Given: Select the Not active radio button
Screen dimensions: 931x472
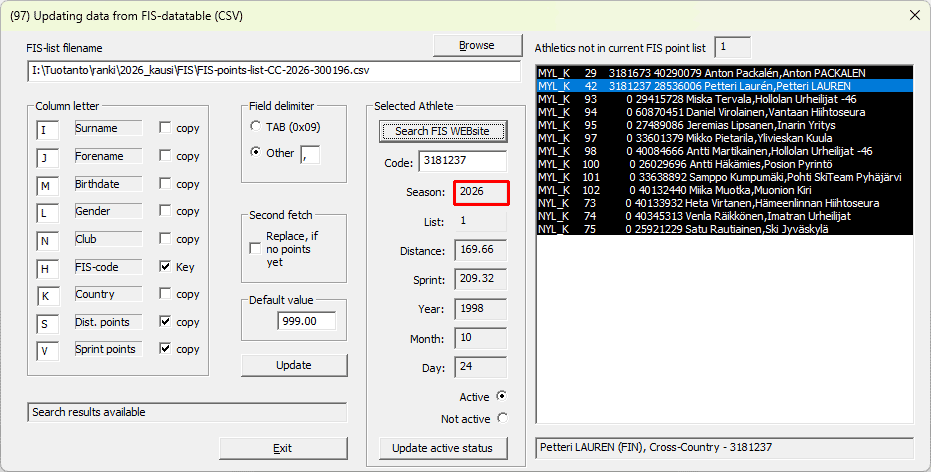Looking at the screenshot, I should [x=501, y=419].
